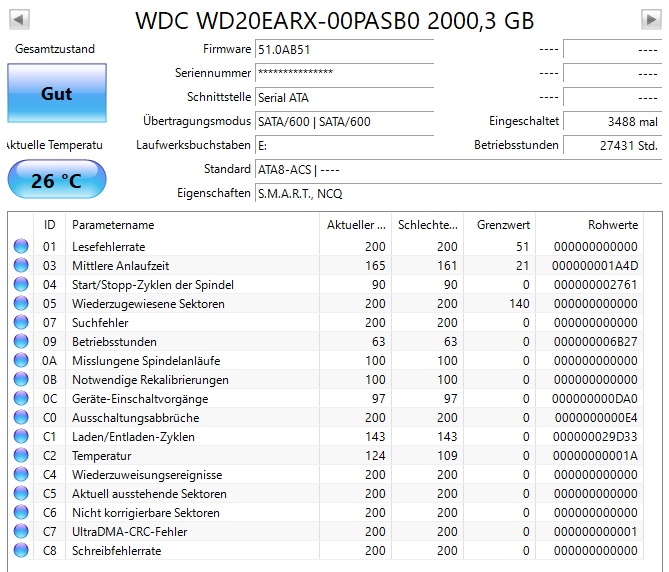Click the Grenzwert column header
The image size is (669, 572).
[500, 225]
